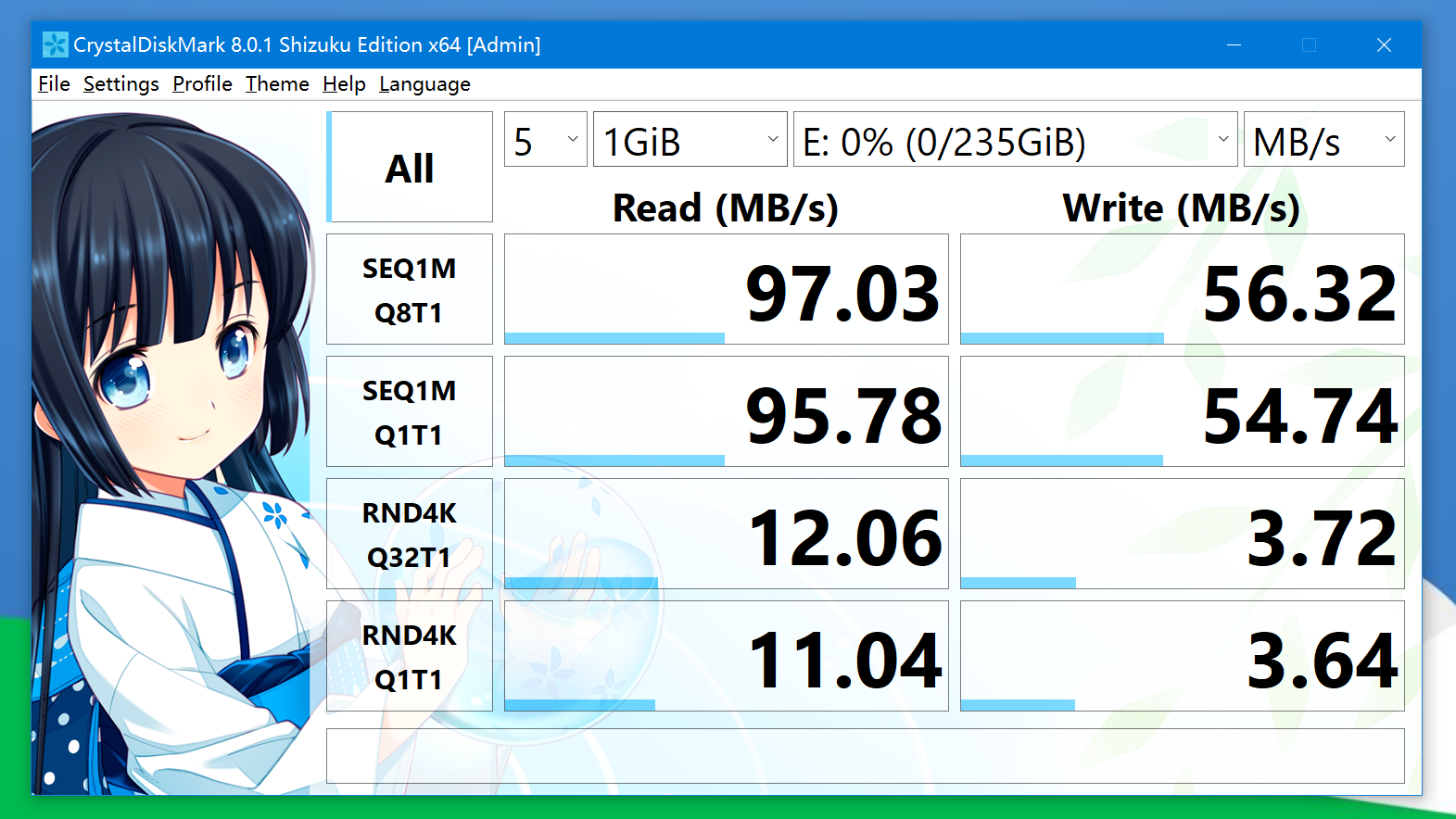Viewport: 1456px width, 819px height.
Task: Run the RND4K Q32T1 test
Action: (410, 534)
